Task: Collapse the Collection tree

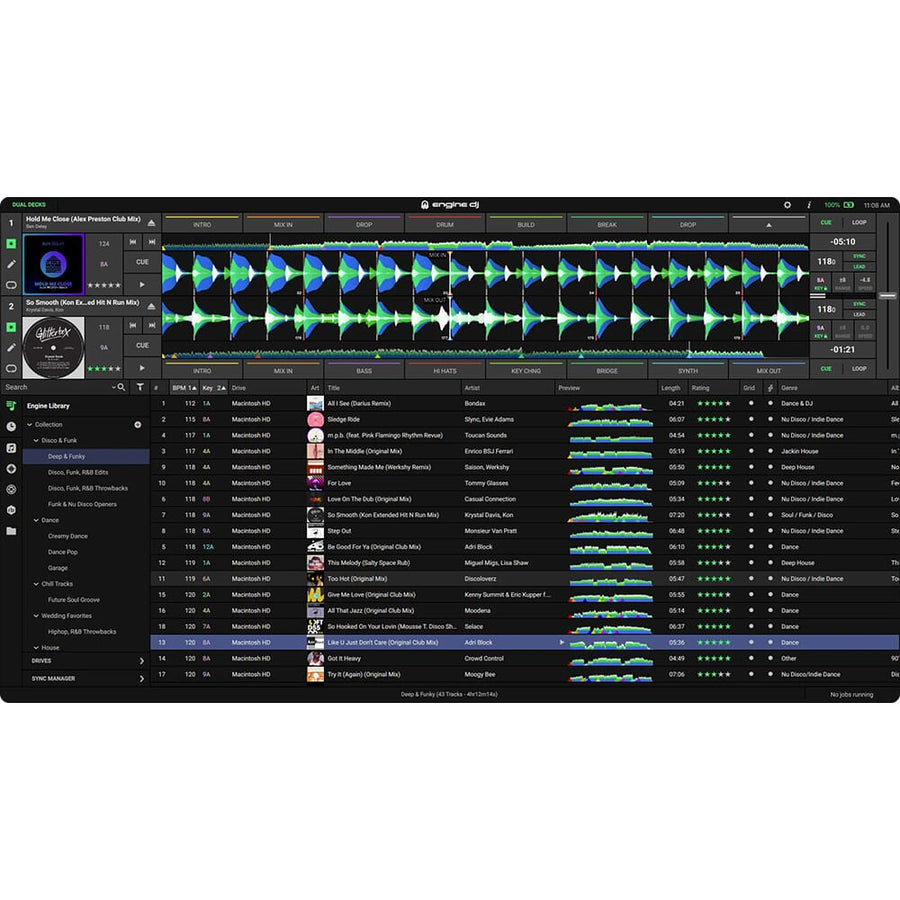Action: pyautogui.click(x=30, y=425)
